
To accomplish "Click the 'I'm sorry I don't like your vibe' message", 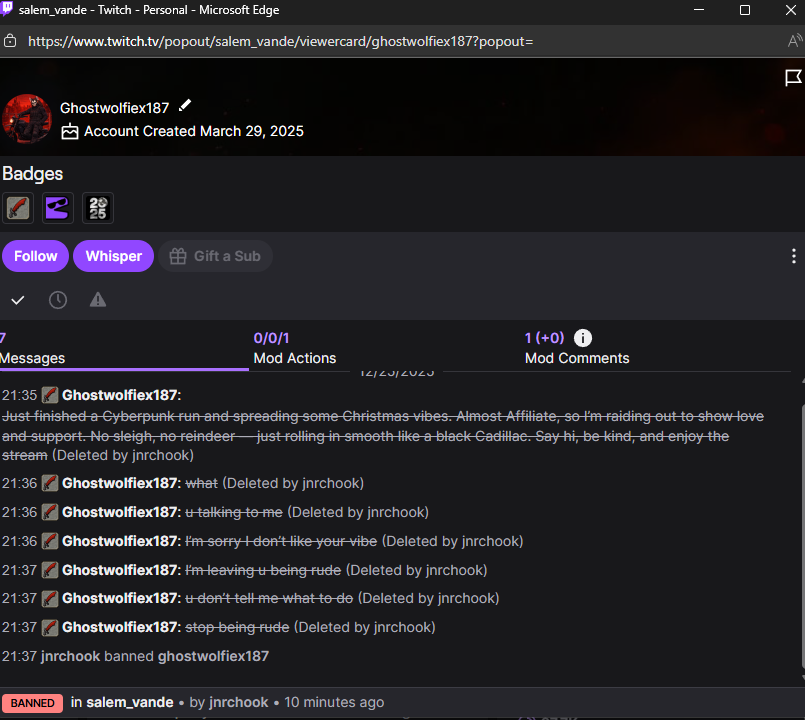I will click(281, 541).
